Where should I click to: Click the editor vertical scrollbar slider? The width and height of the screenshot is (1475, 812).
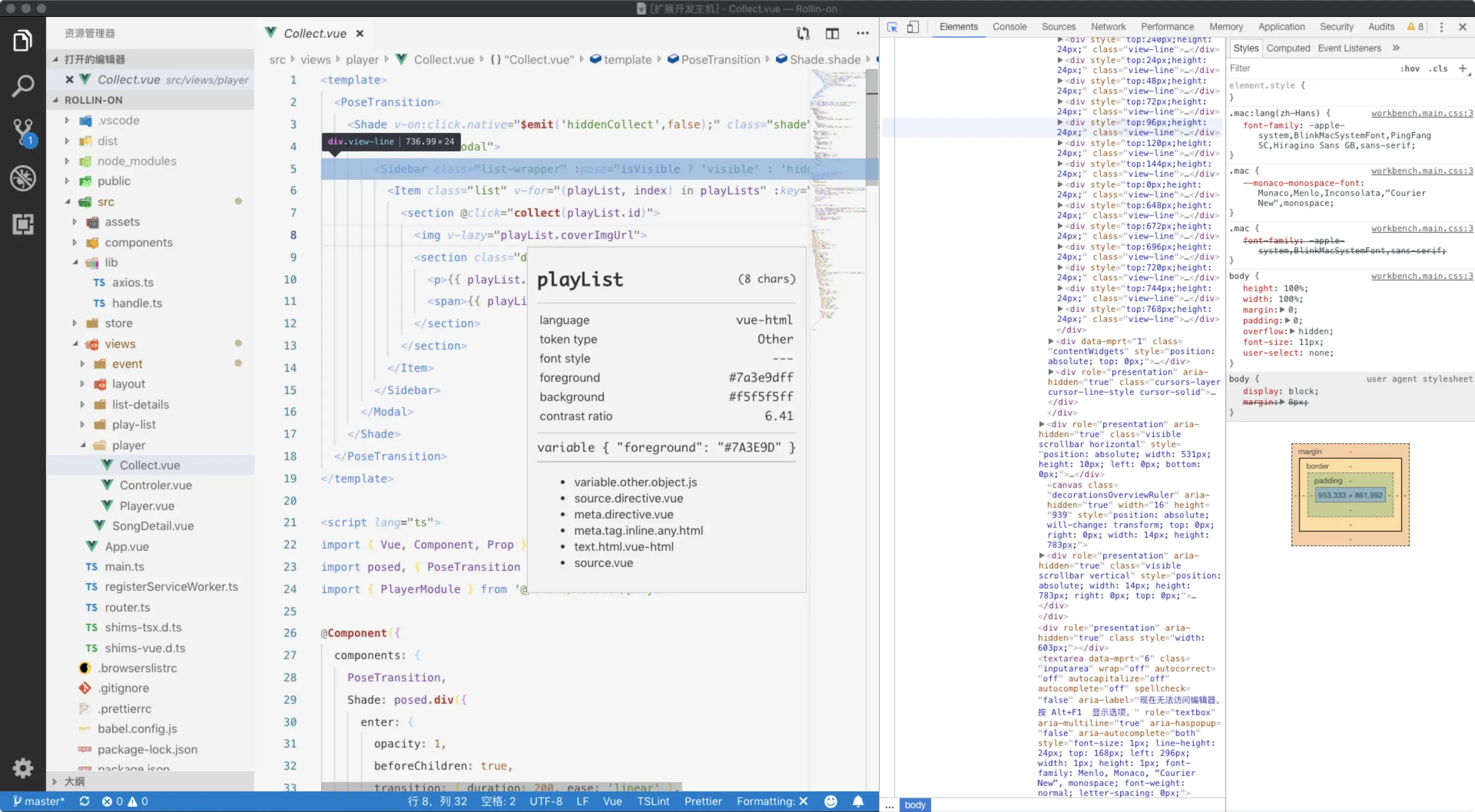click(x=872, y=126)
